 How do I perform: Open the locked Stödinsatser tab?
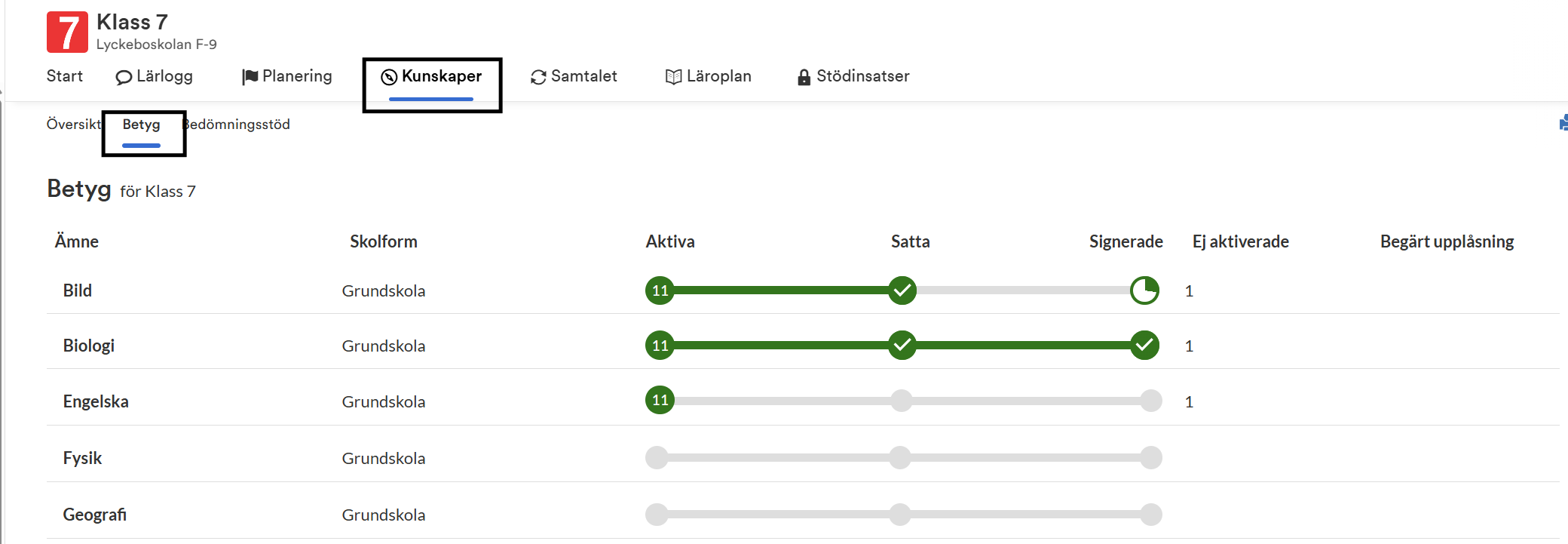click(853, 76)
